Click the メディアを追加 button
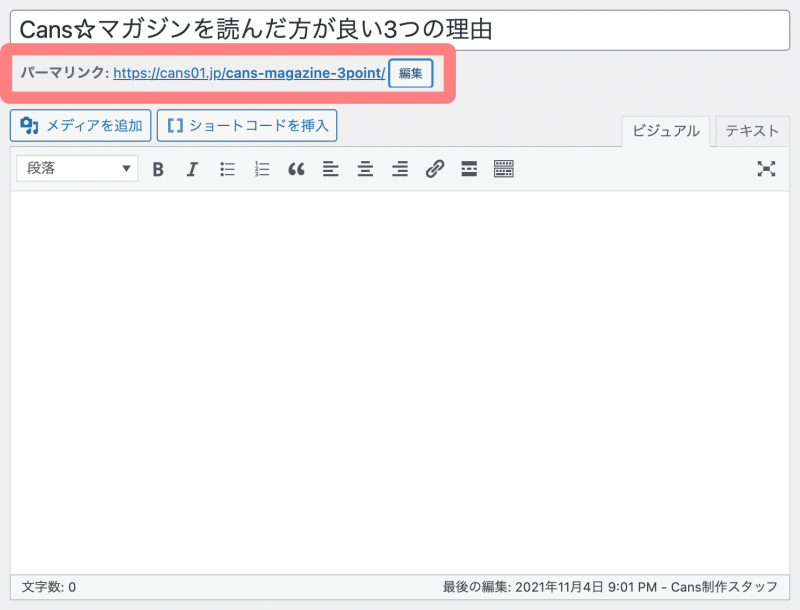The image size is (800, 610). (x=81, y=126)
